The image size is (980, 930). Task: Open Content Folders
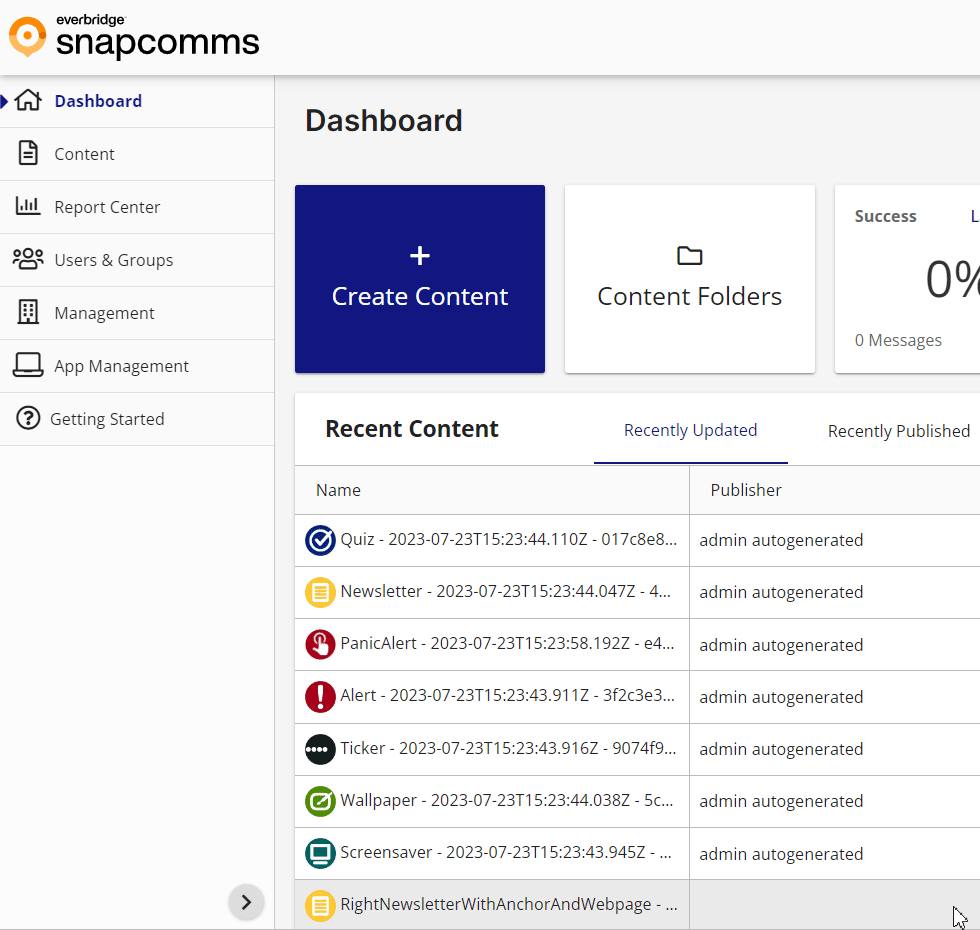pyautogui.click(x=689, y=278)
